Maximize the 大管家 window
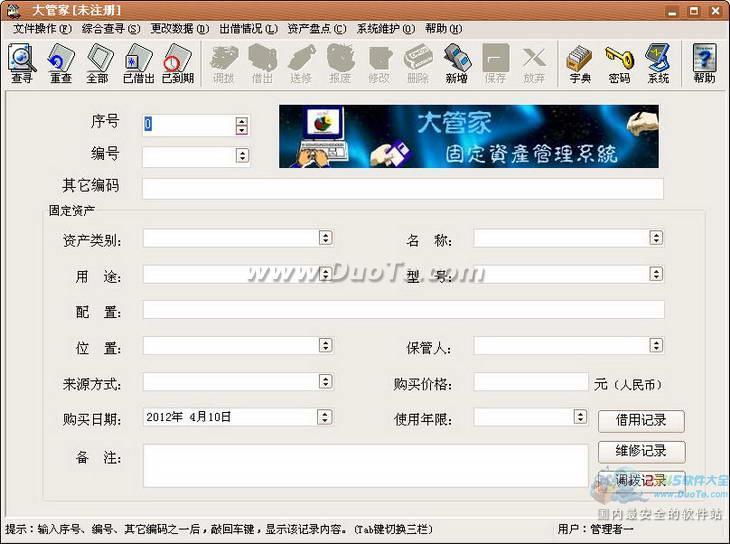This screenshot has width=730, height=544. 694,11
